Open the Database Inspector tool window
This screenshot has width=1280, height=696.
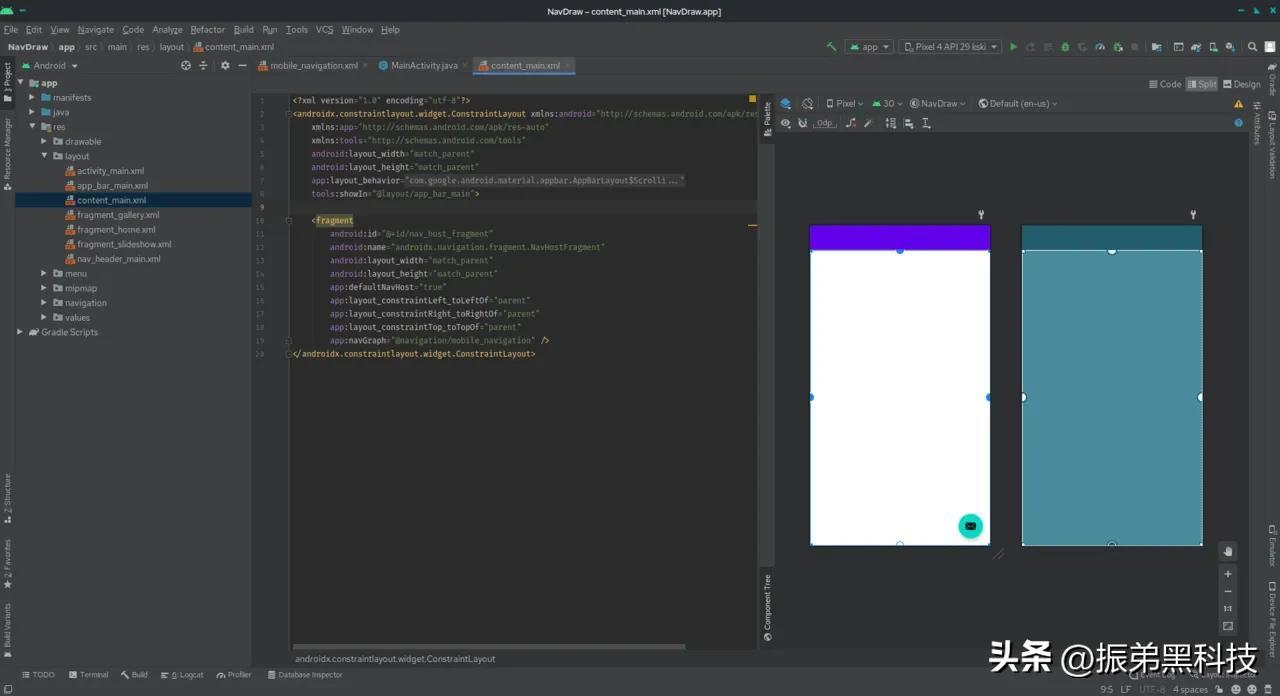(x=304, y=675)
